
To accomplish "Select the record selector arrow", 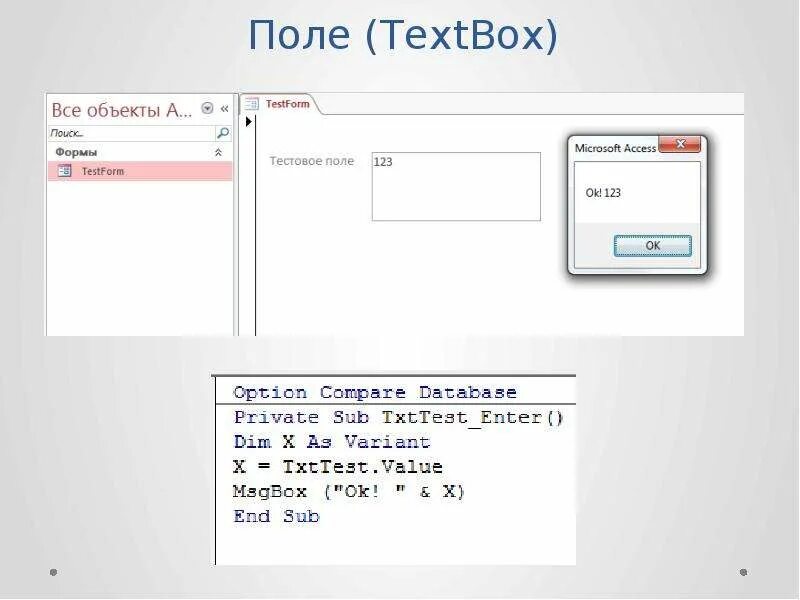I will click(248, 121).
